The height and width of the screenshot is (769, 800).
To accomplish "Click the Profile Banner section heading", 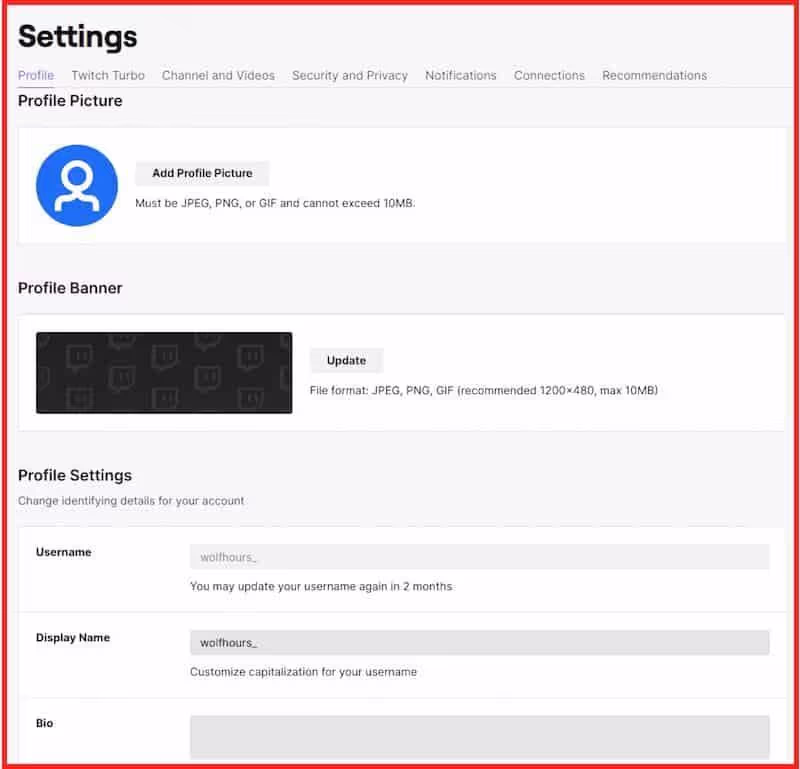I will point(70,288).
